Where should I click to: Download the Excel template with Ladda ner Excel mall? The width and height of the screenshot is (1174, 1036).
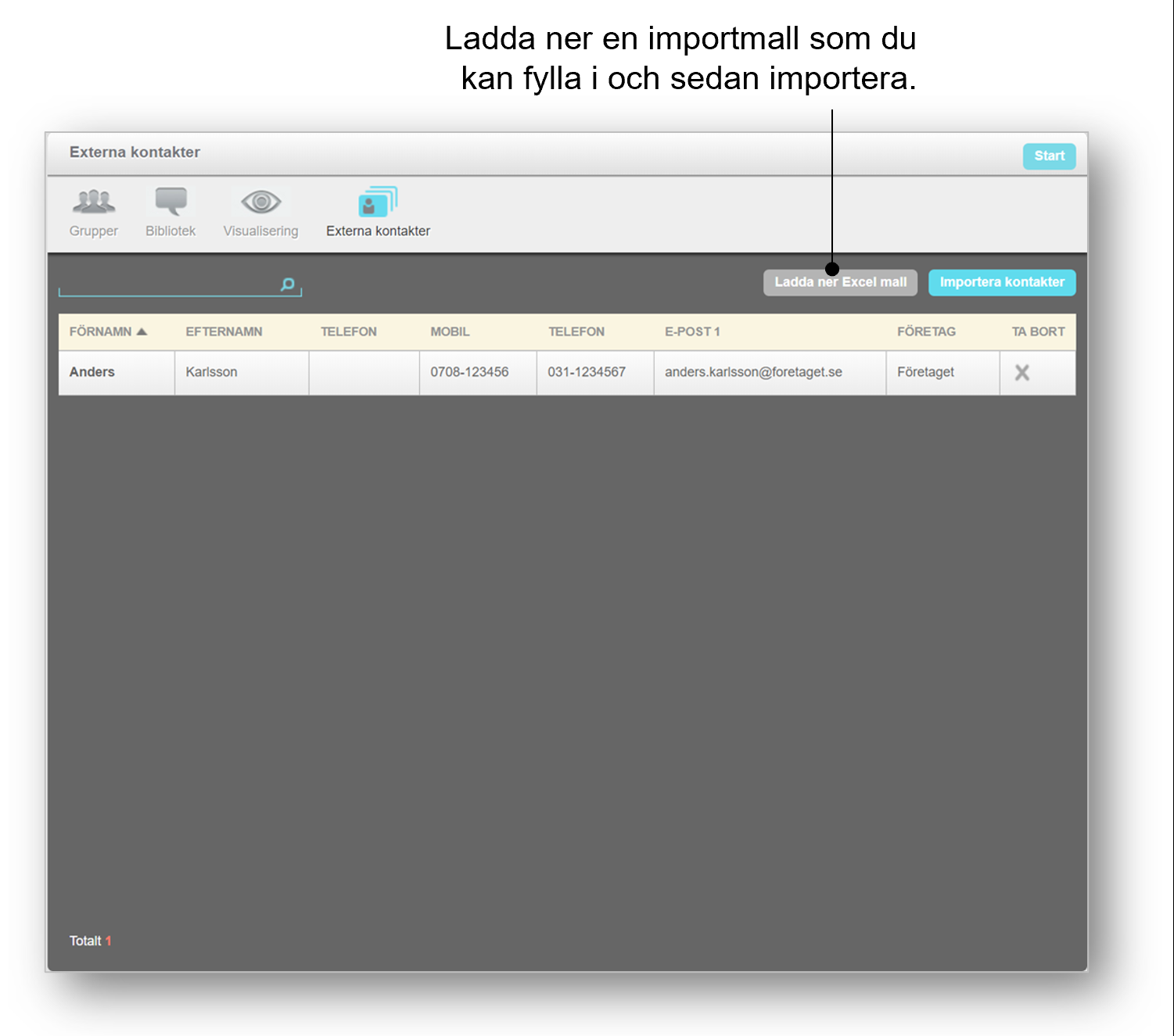click(840, 282)
